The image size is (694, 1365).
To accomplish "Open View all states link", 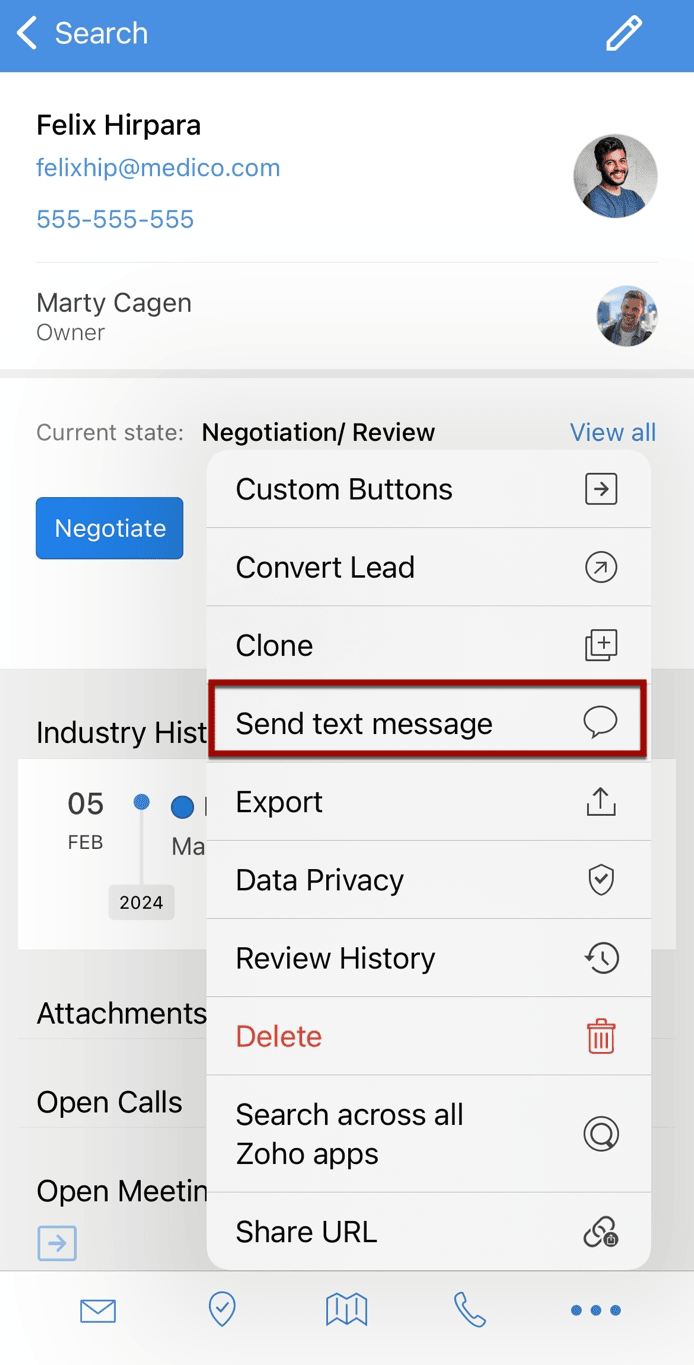I will pos(613,432).
